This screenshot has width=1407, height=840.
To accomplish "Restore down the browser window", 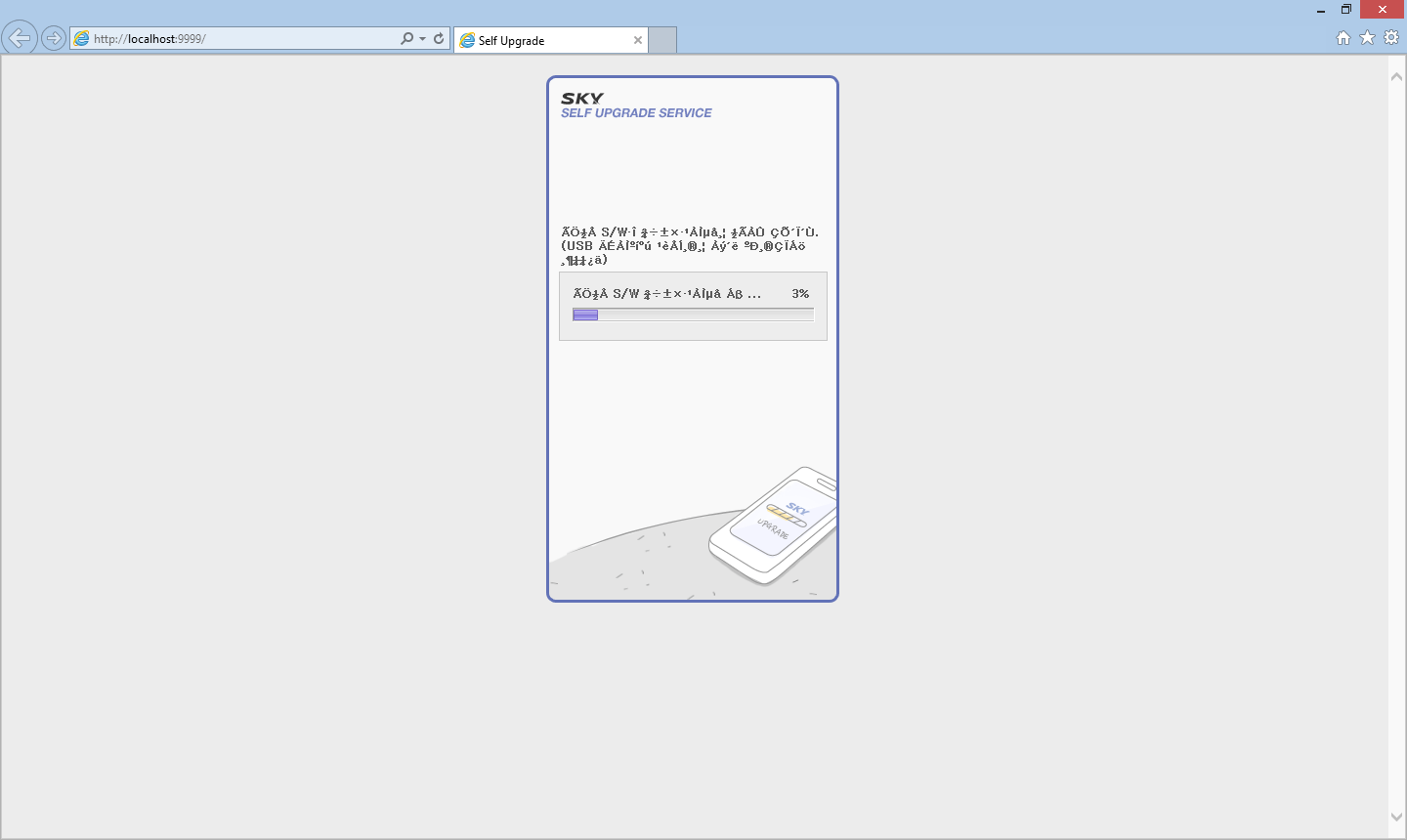I will tap(1345, 10).
